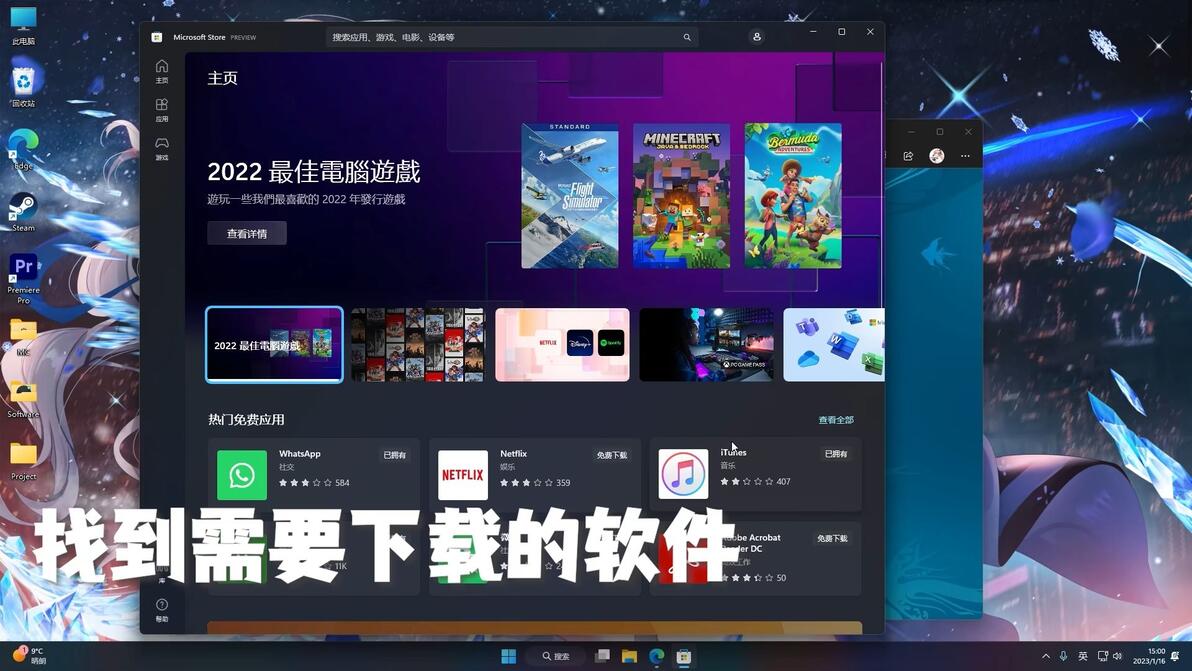Open the Project desktop folder

[x=23, y=461]
